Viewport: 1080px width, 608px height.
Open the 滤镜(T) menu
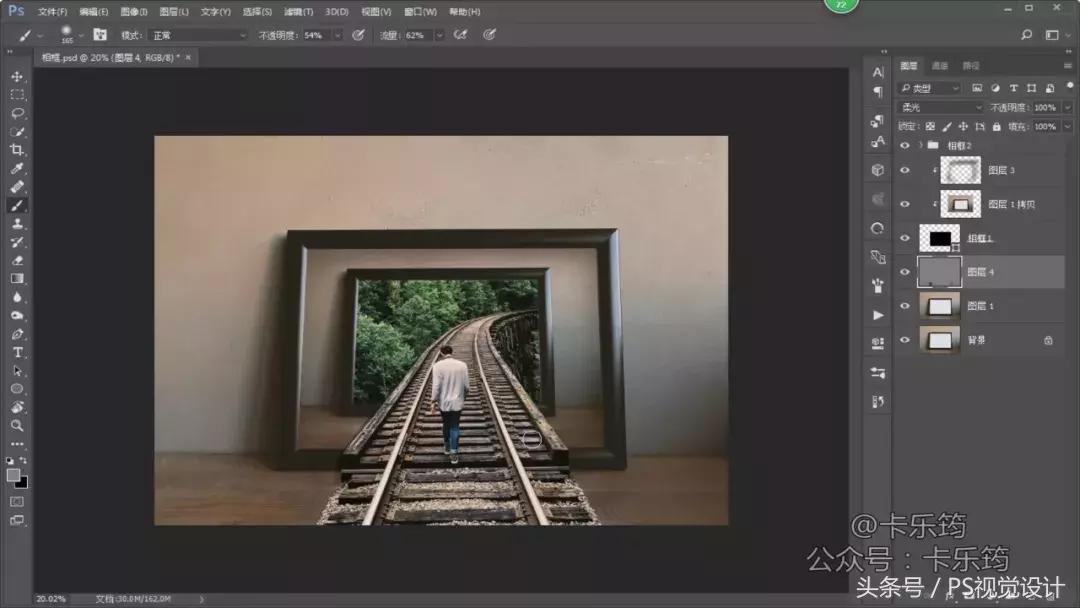(x=298, y=12)
